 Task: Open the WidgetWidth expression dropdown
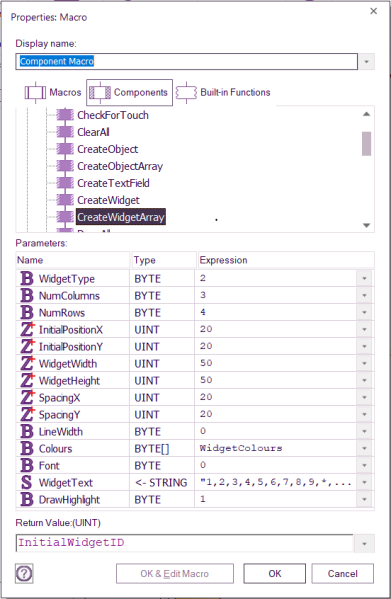tap(364, 363)
